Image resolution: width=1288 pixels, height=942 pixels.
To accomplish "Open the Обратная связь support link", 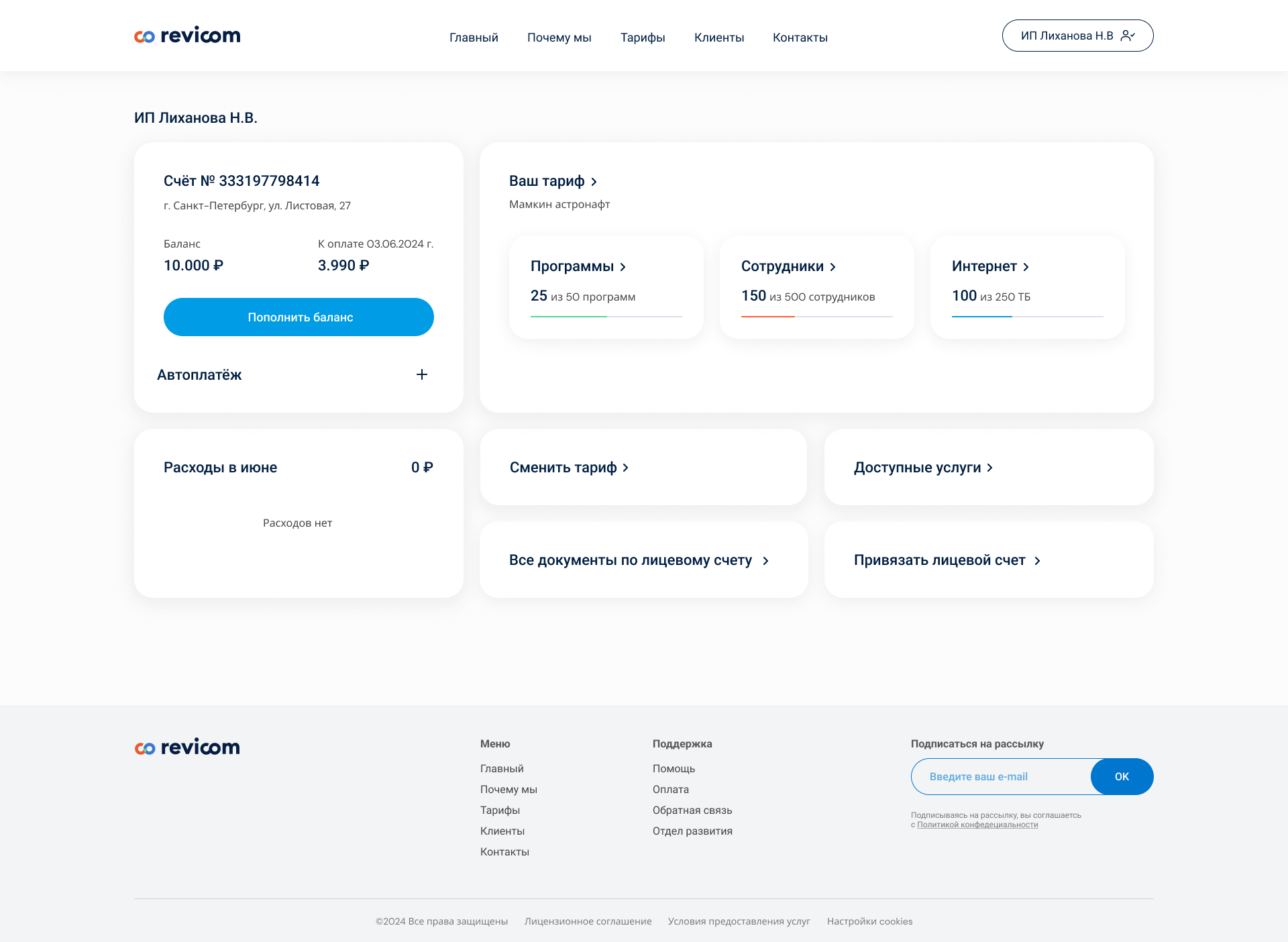I will pos(692,810).
